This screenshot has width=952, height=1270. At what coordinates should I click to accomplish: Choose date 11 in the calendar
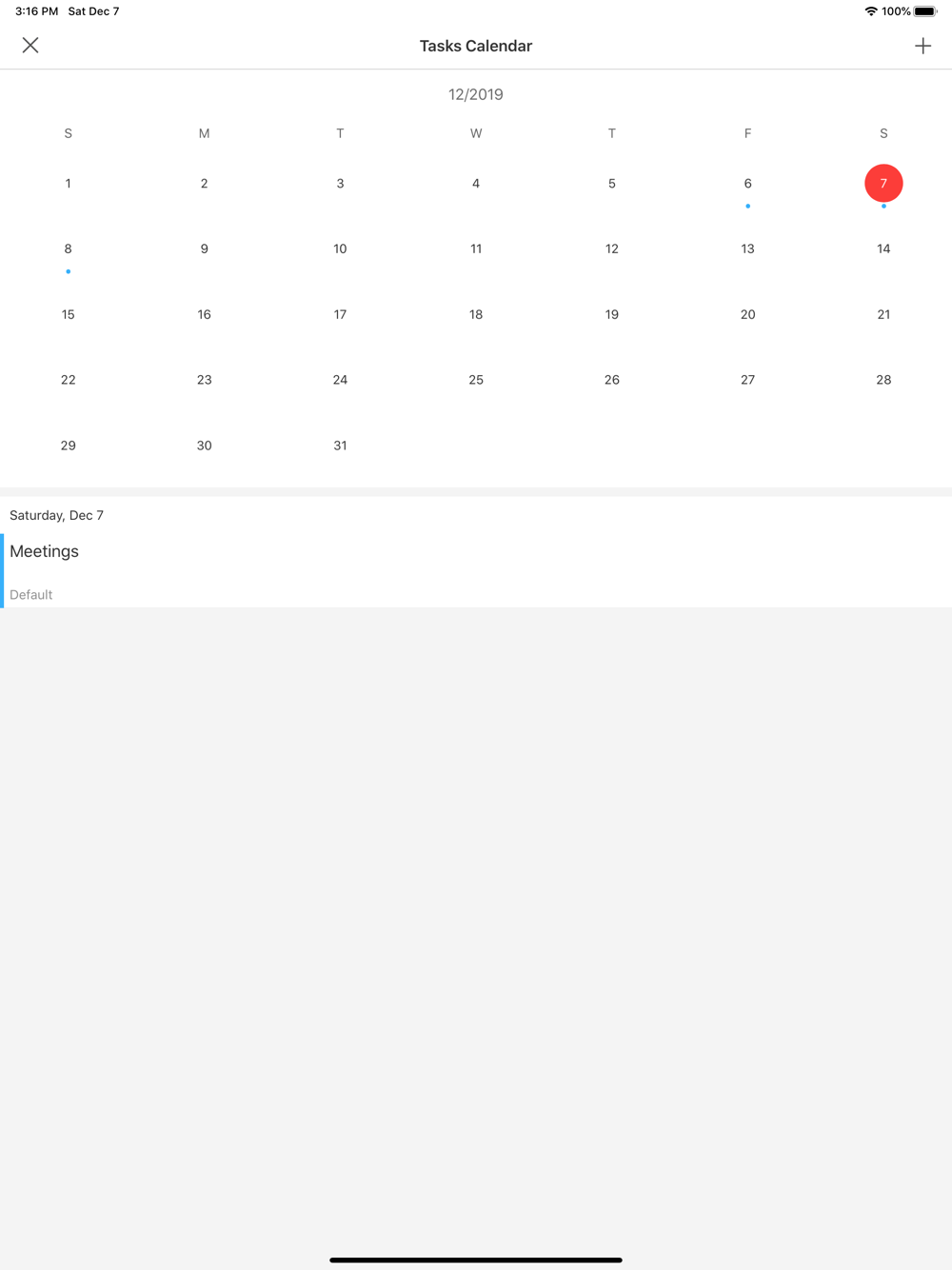pyautogui.click(x=476, y=249)
